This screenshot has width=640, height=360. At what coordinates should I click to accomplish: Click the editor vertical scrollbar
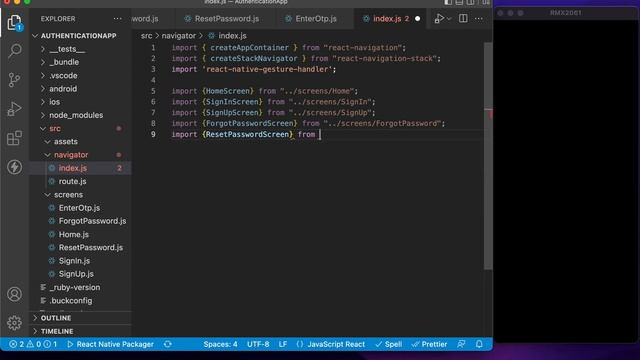488,155
